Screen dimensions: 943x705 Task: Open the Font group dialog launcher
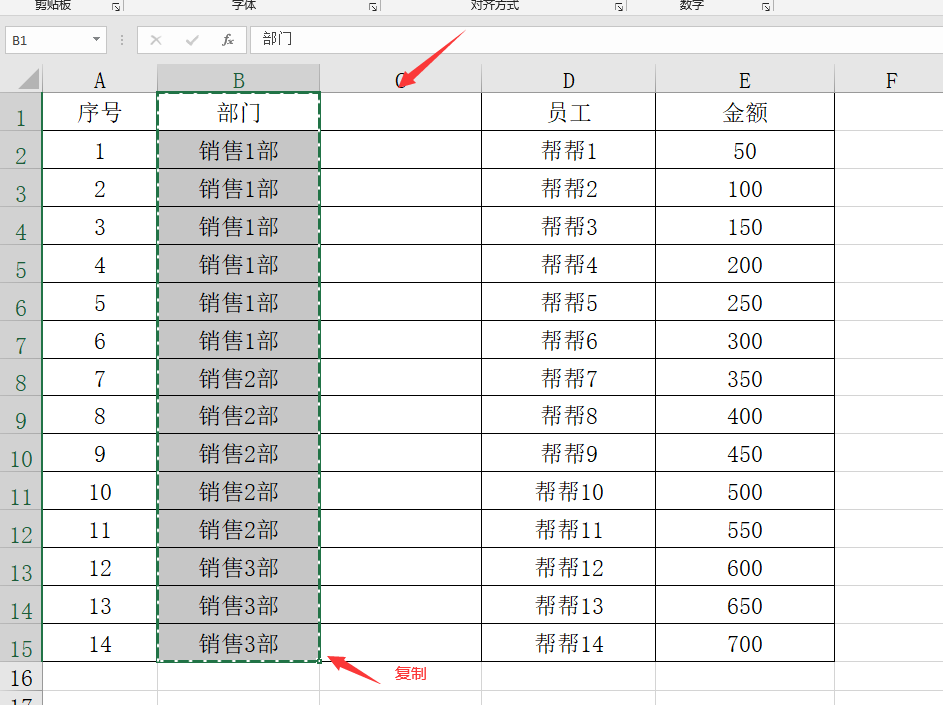373,7
